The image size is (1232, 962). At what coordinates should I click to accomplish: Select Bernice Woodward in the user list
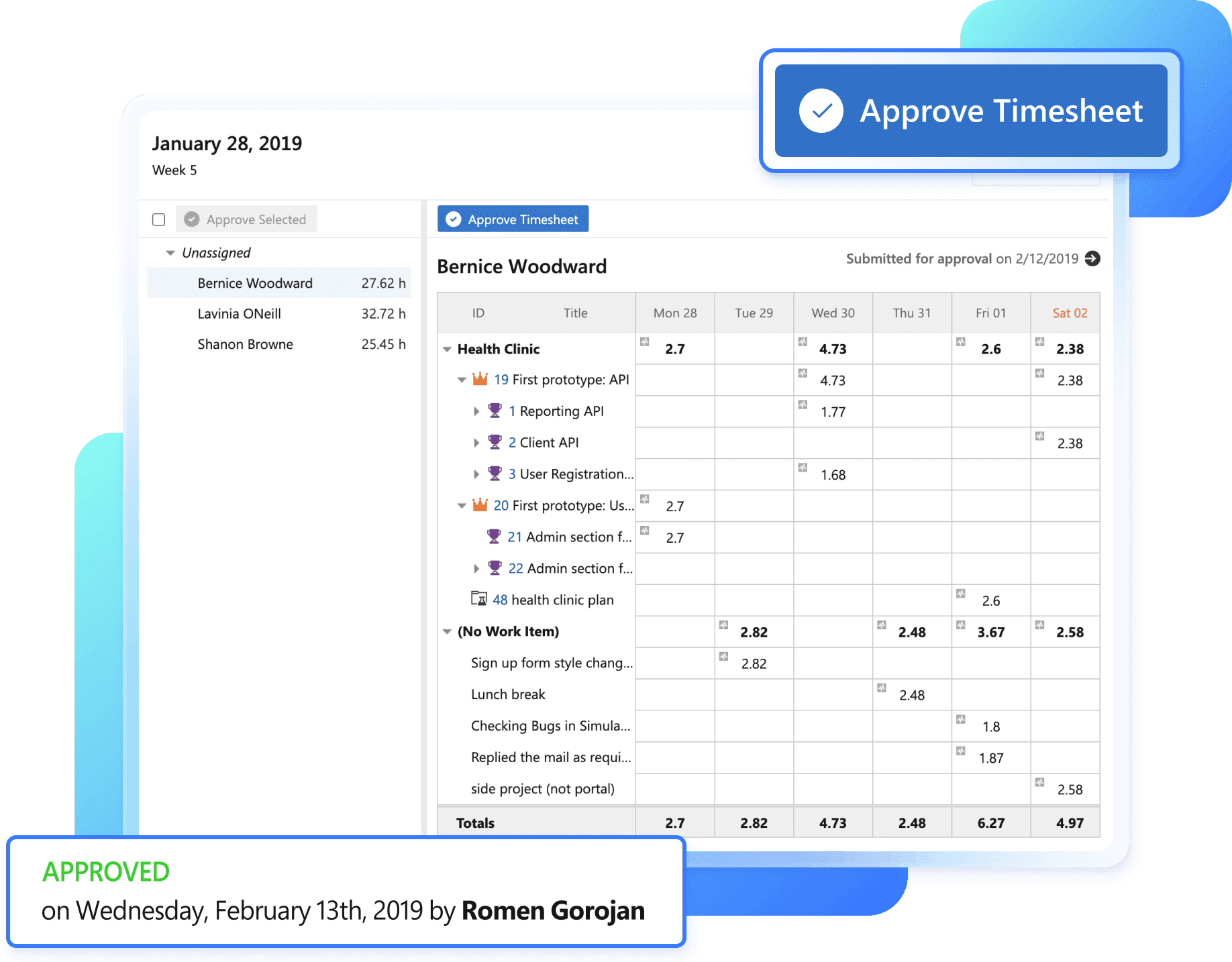279,283
